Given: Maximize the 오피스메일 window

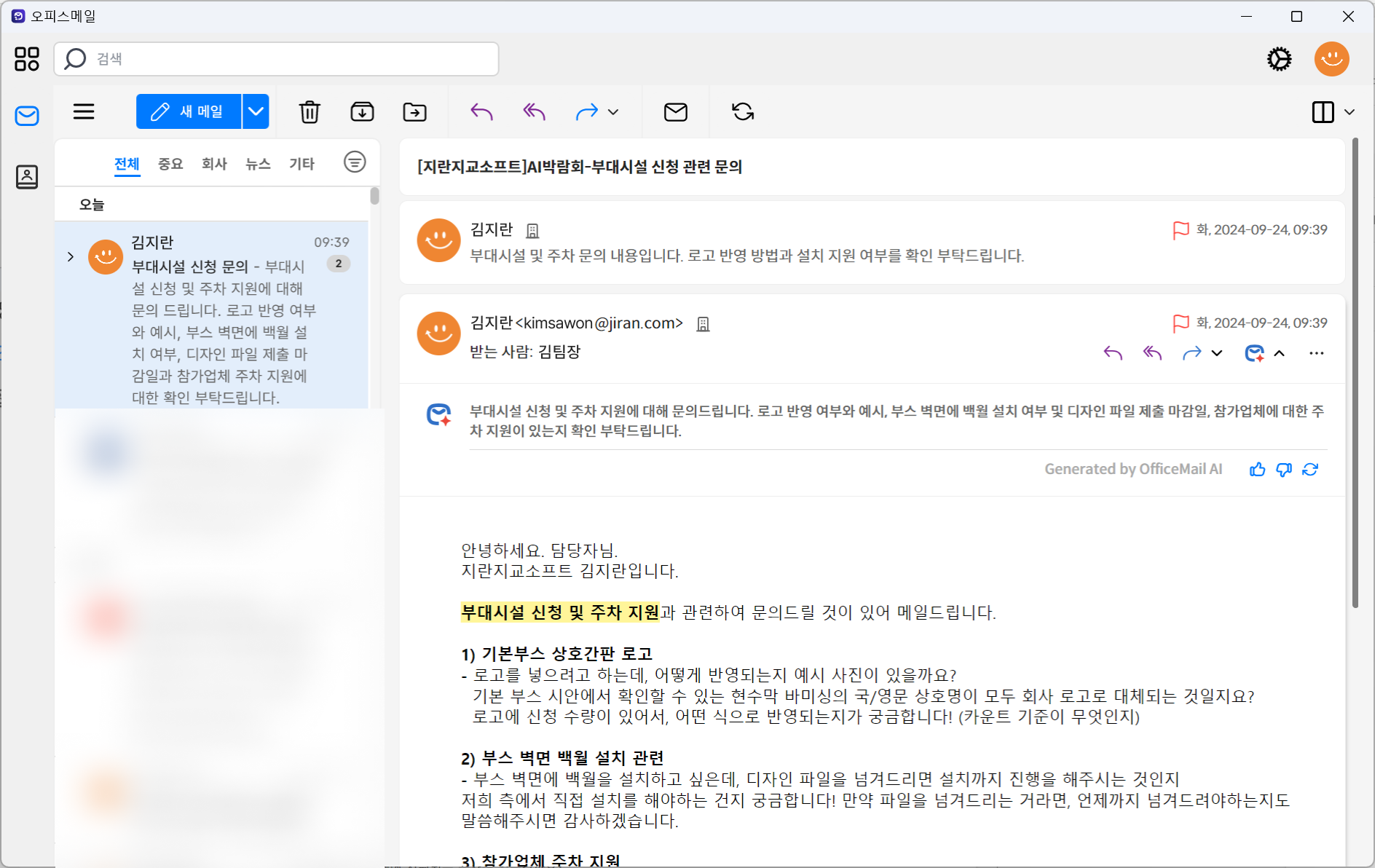Looking at the screenshot, I should 1296,16.
